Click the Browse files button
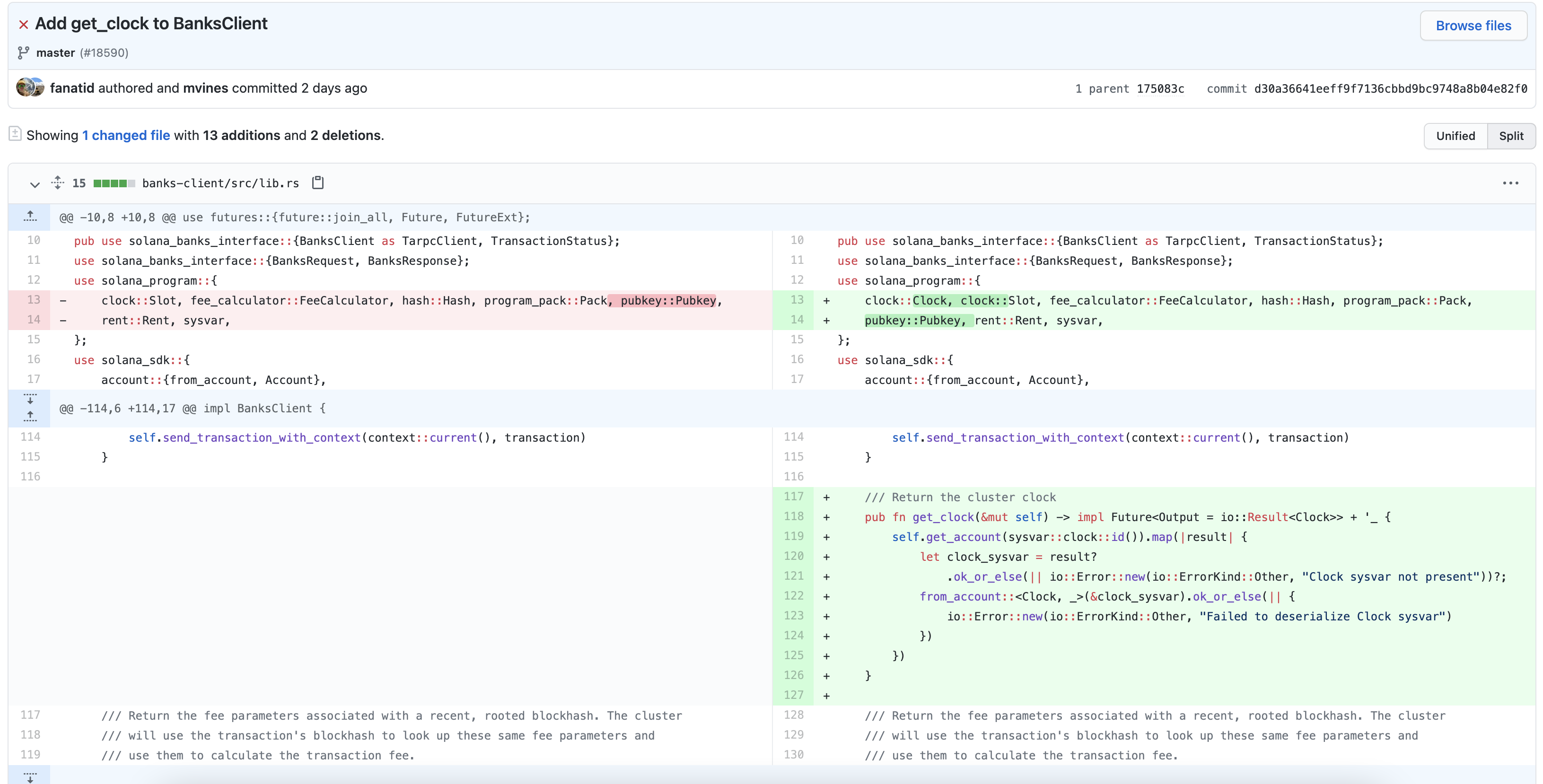The image size is (1543, 784). pos(1473,26)
